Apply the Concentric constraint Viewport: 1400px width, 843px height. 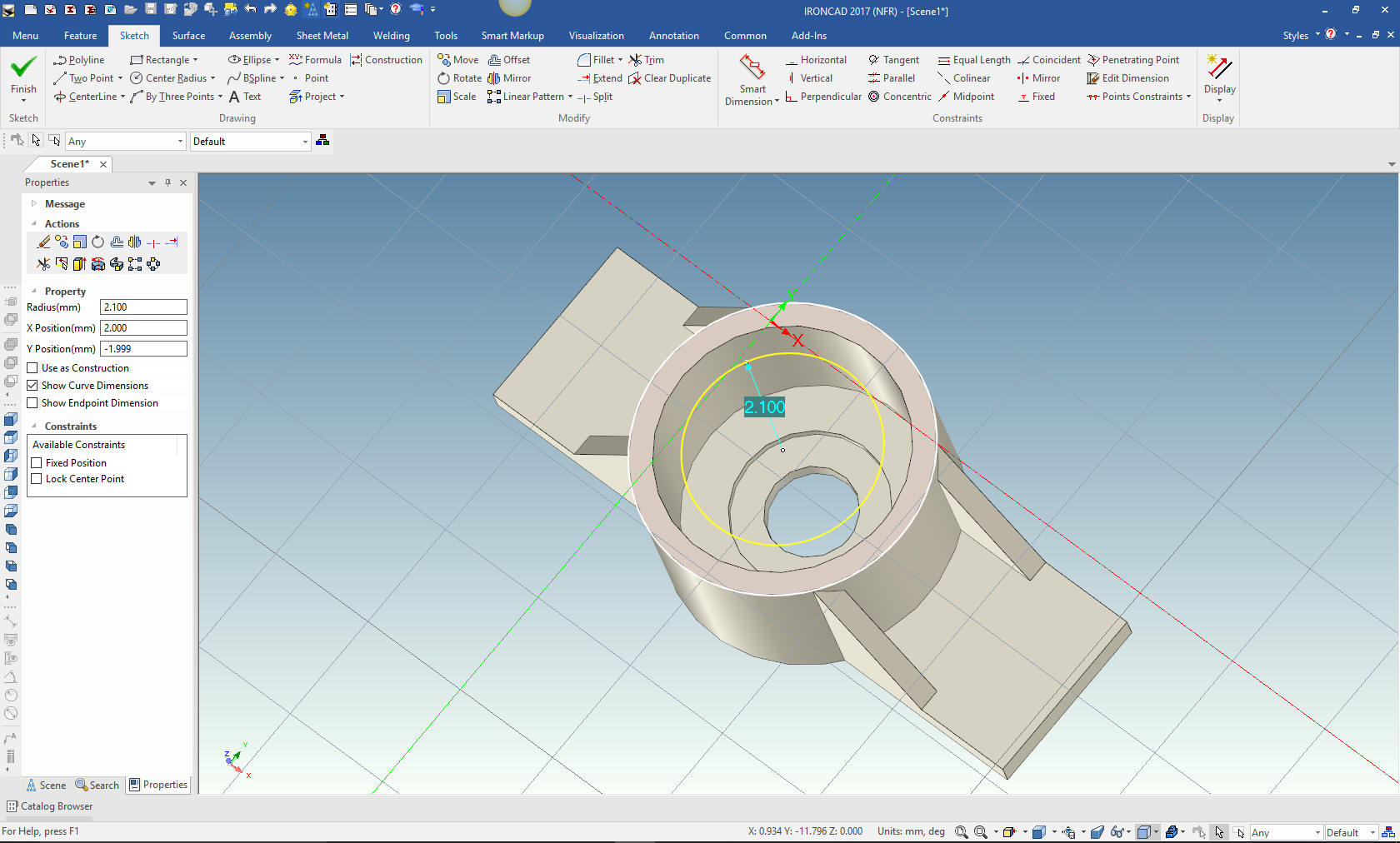click(x=900, y=97)
